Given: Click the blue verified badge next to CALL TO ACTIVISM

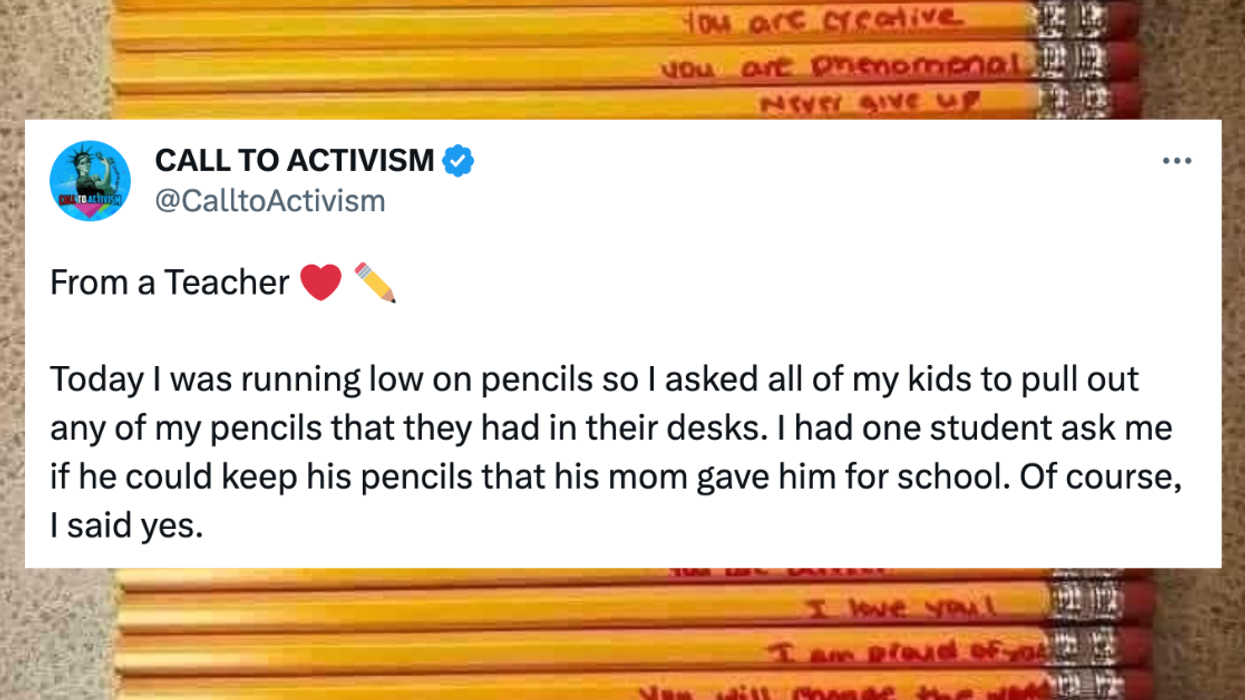Looking at the screenshot, I should [457, 158].
